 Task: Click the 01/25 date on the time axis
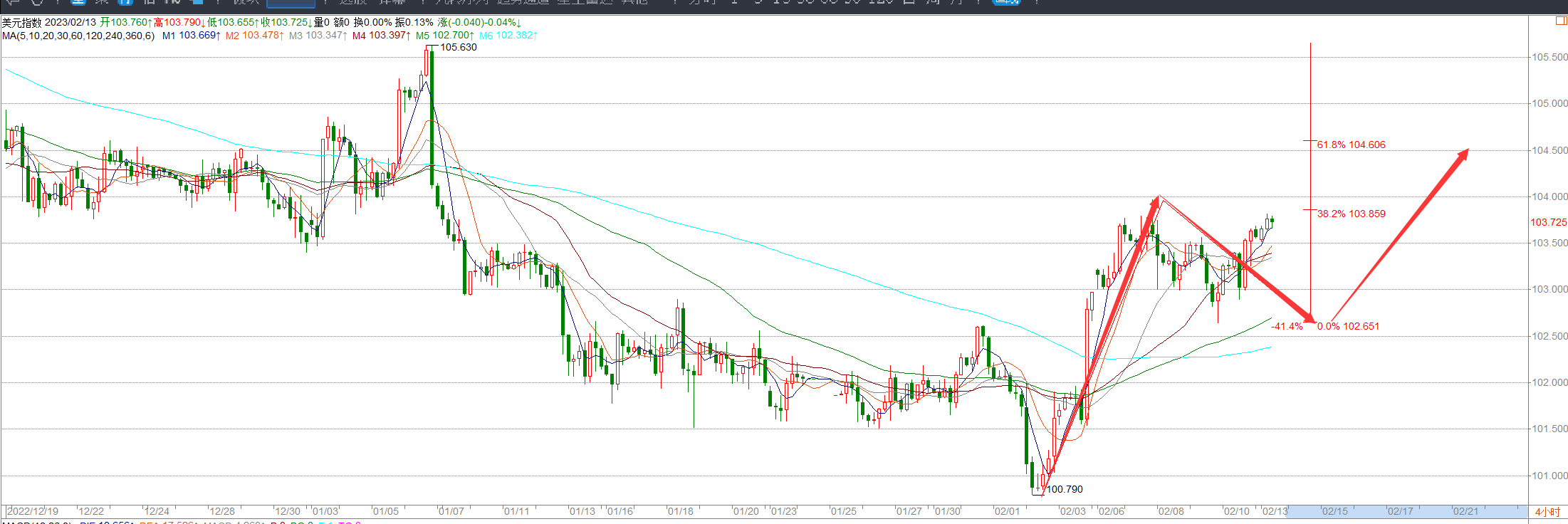844,511
